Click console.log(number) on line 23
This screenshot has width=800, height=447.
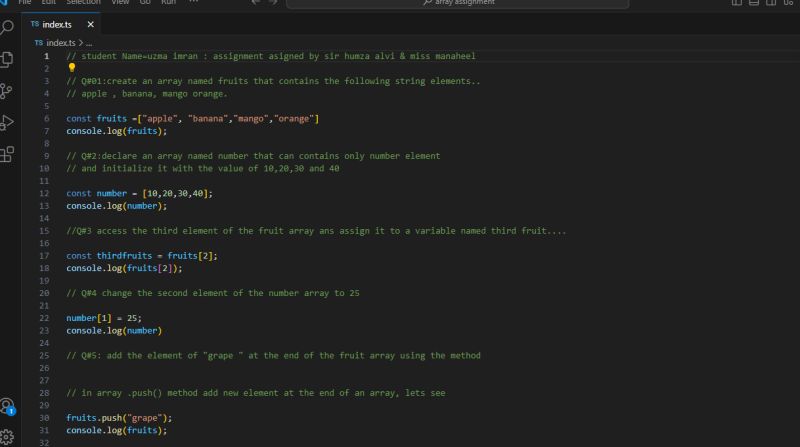point(114,331)
